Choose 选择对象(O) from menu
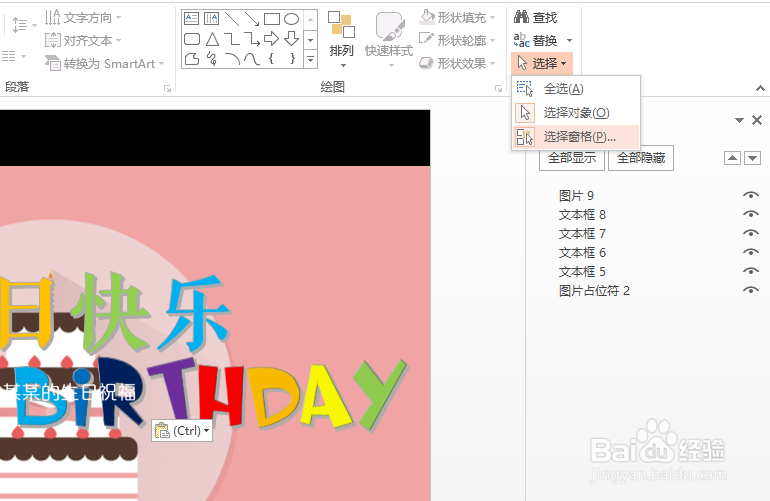This screenshot has height=501, width=770. coord(576,113)
